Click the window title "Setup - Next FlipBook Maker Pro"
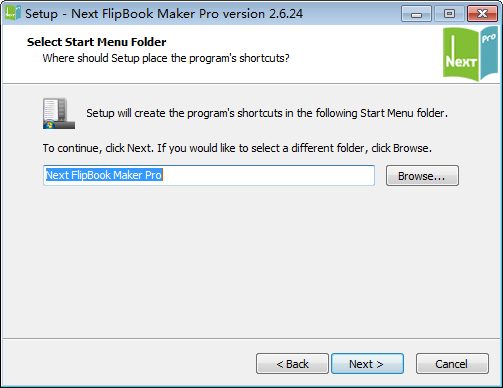503x388 pixels. click(x=164, y=14)
